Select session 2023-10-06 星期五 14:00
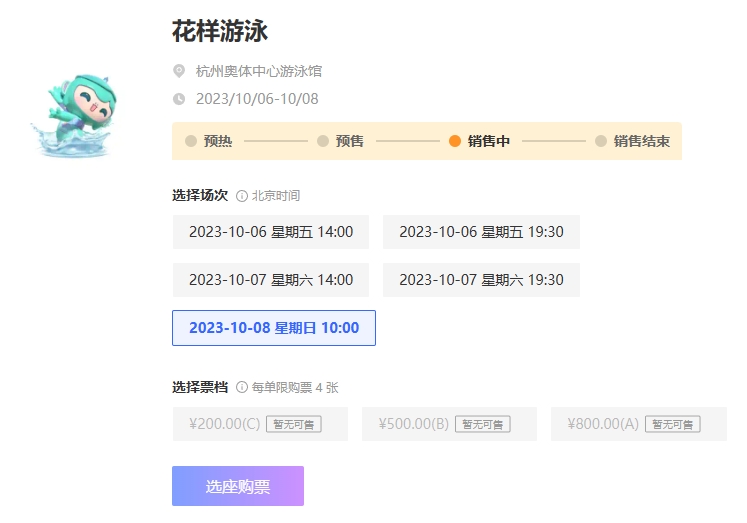This screenshot has width=747, height=523. (271, 232)
